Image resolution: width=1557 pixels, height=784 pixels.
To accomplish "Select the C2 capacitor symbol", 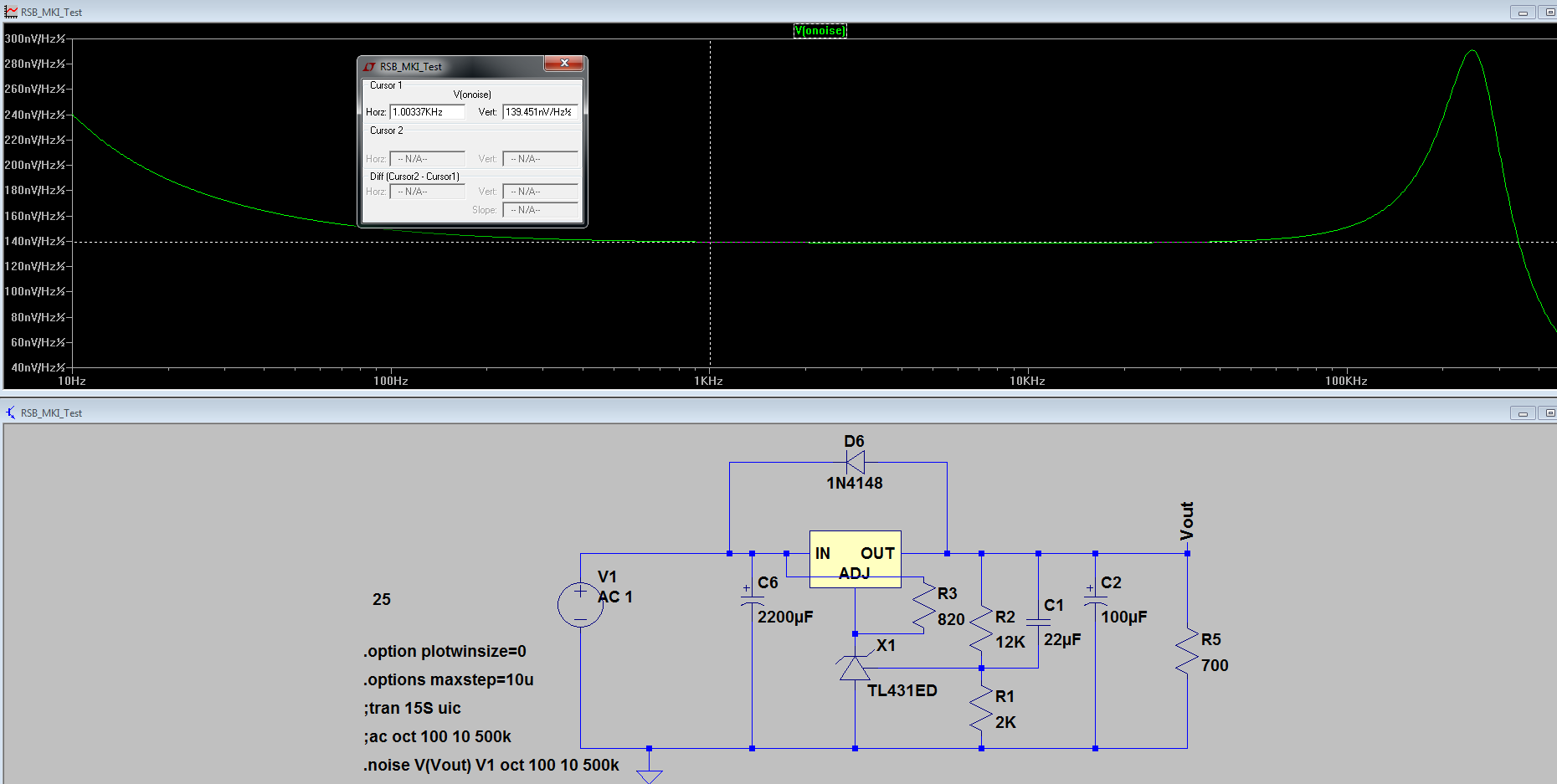I will [1095, 600].
